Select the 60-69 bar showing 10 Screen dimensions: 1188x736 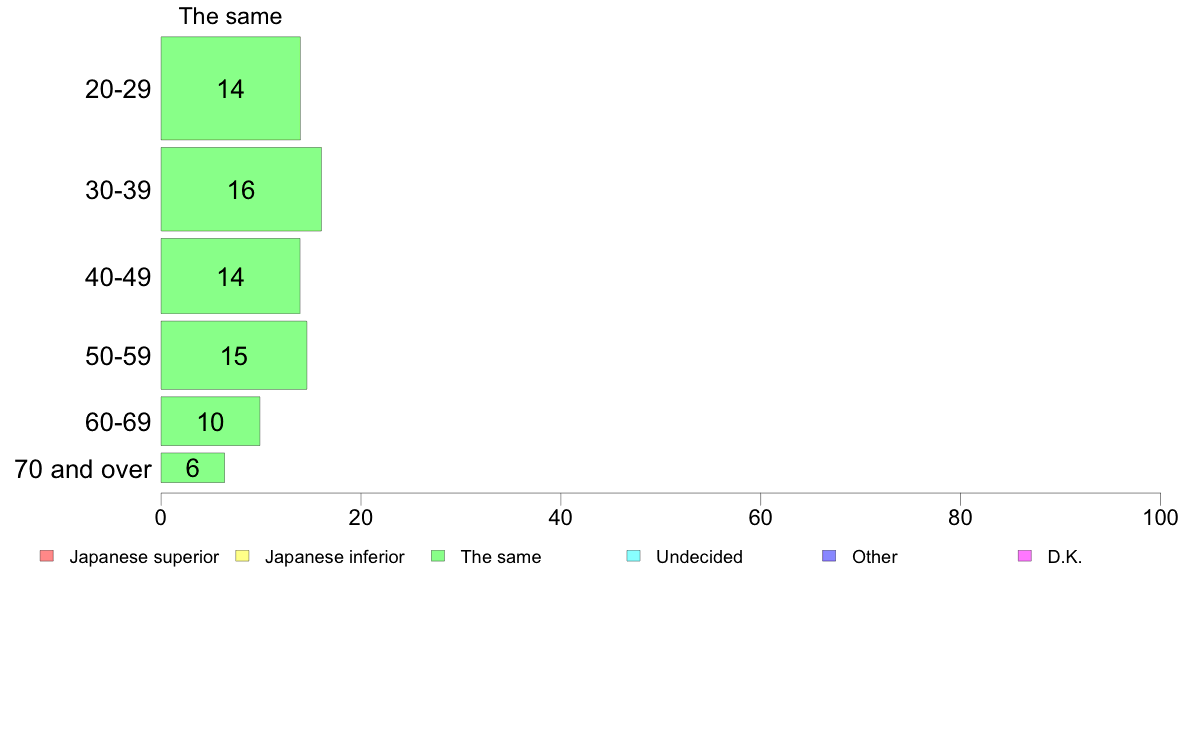point(210,421)
